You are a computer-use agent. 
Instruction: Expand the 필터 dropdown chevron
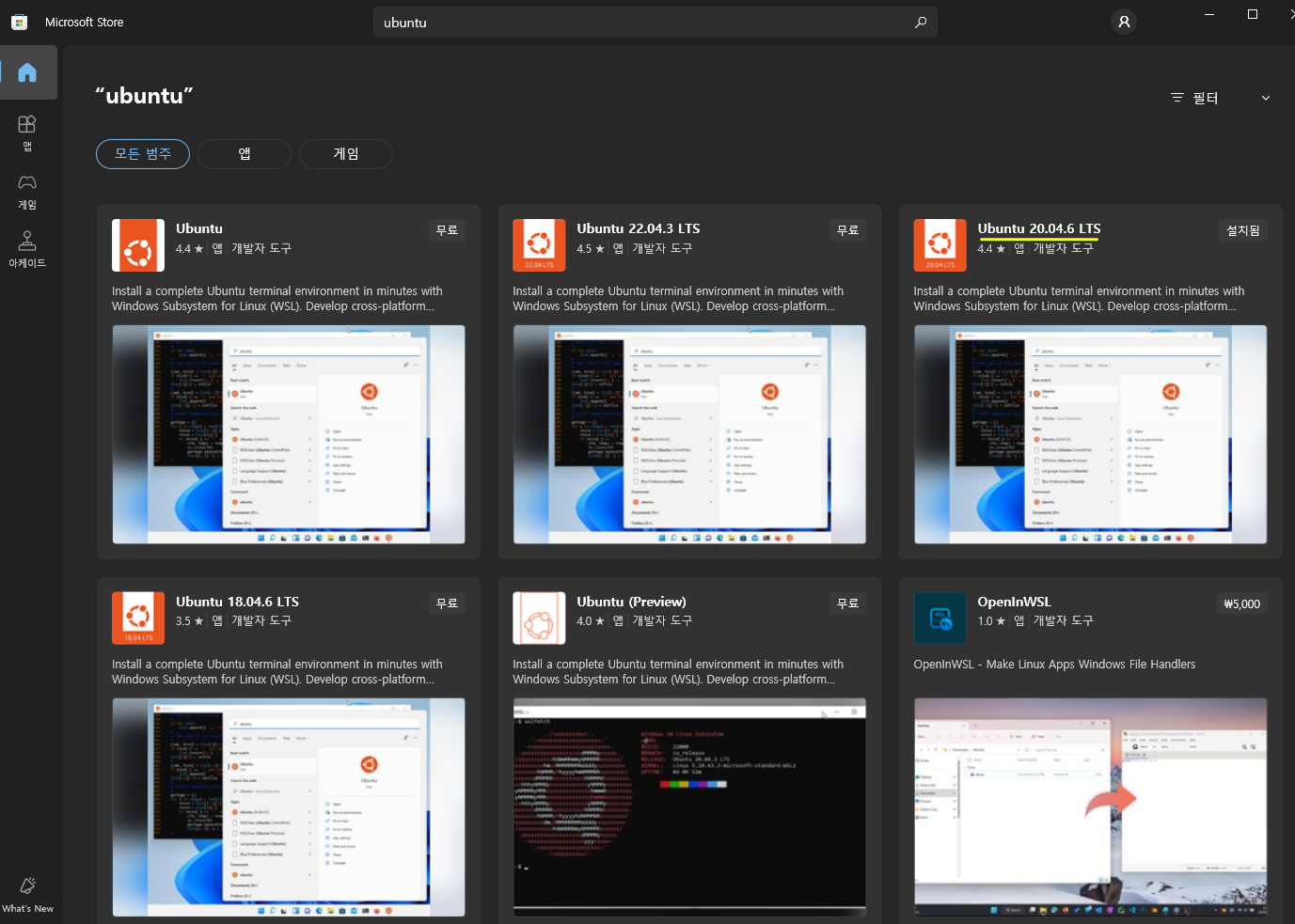coord(1266,98)
